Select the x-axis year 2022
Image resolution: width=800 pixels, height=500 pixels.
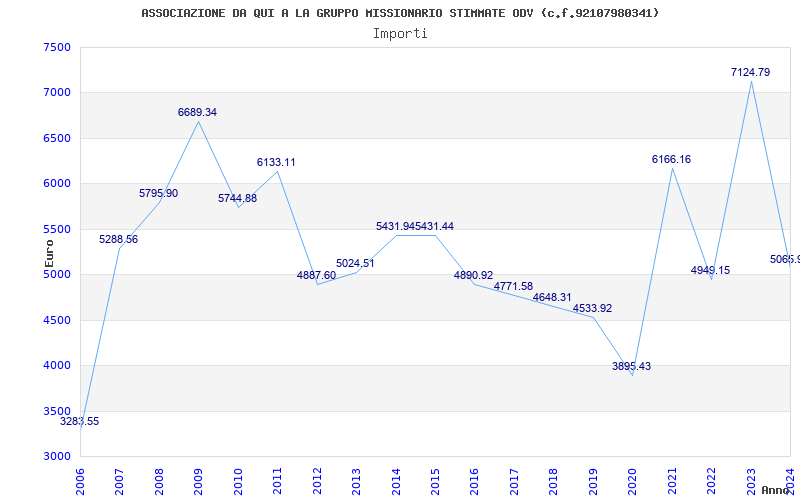click(712, 482)
